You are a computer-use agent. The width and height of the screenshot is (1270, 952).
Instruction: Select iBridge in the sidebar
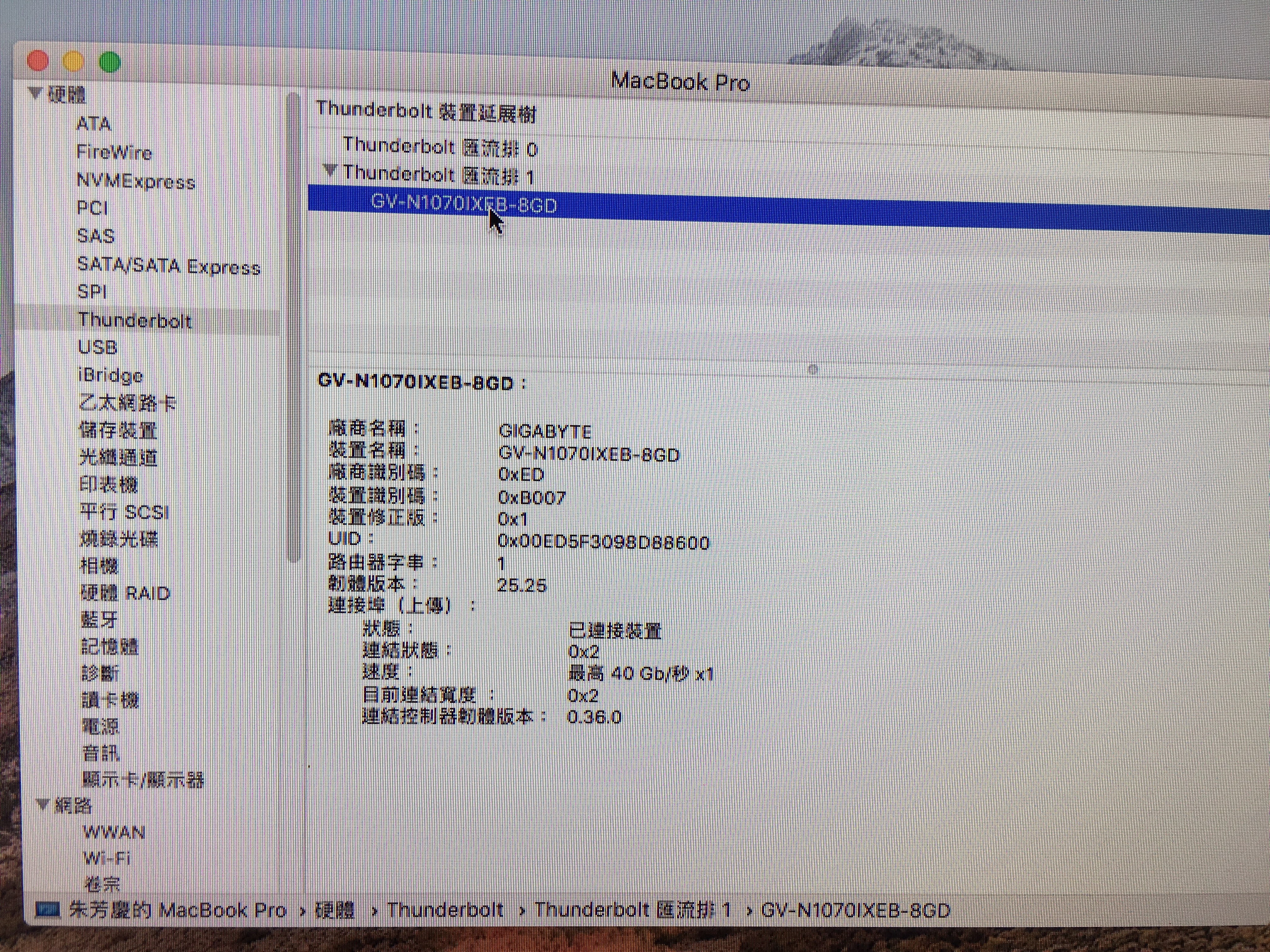110,375
